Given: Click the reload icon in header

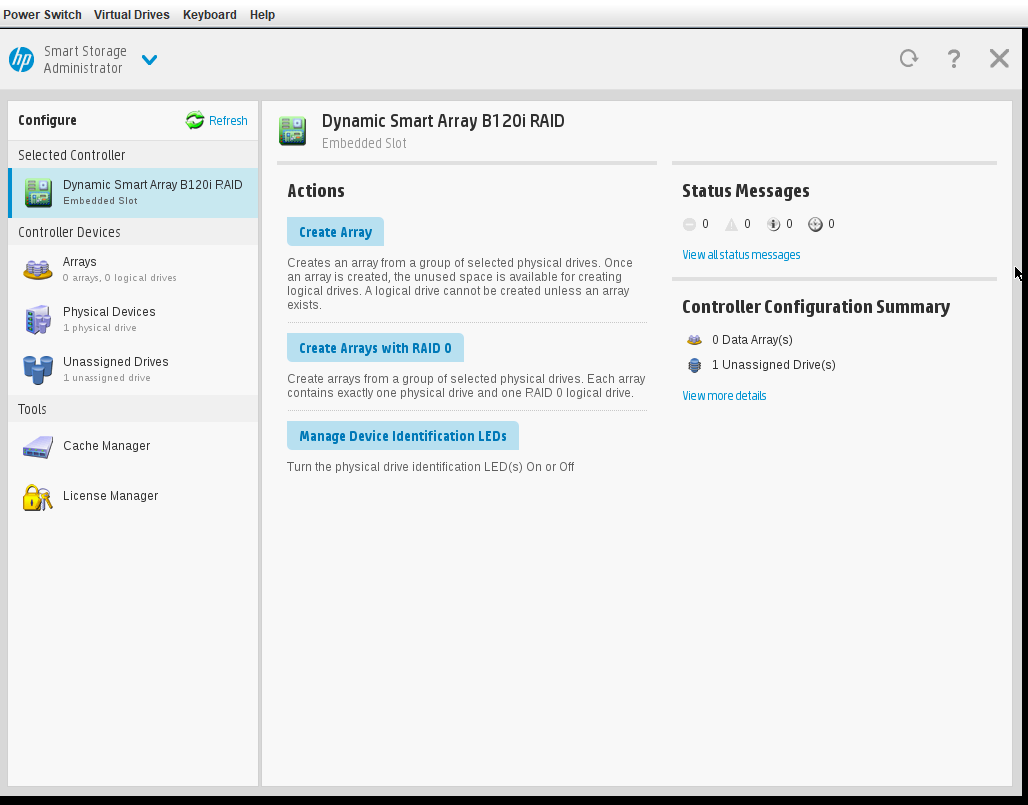Looking at the screenshot, I should pyautogui.click(x=909, y=58).
